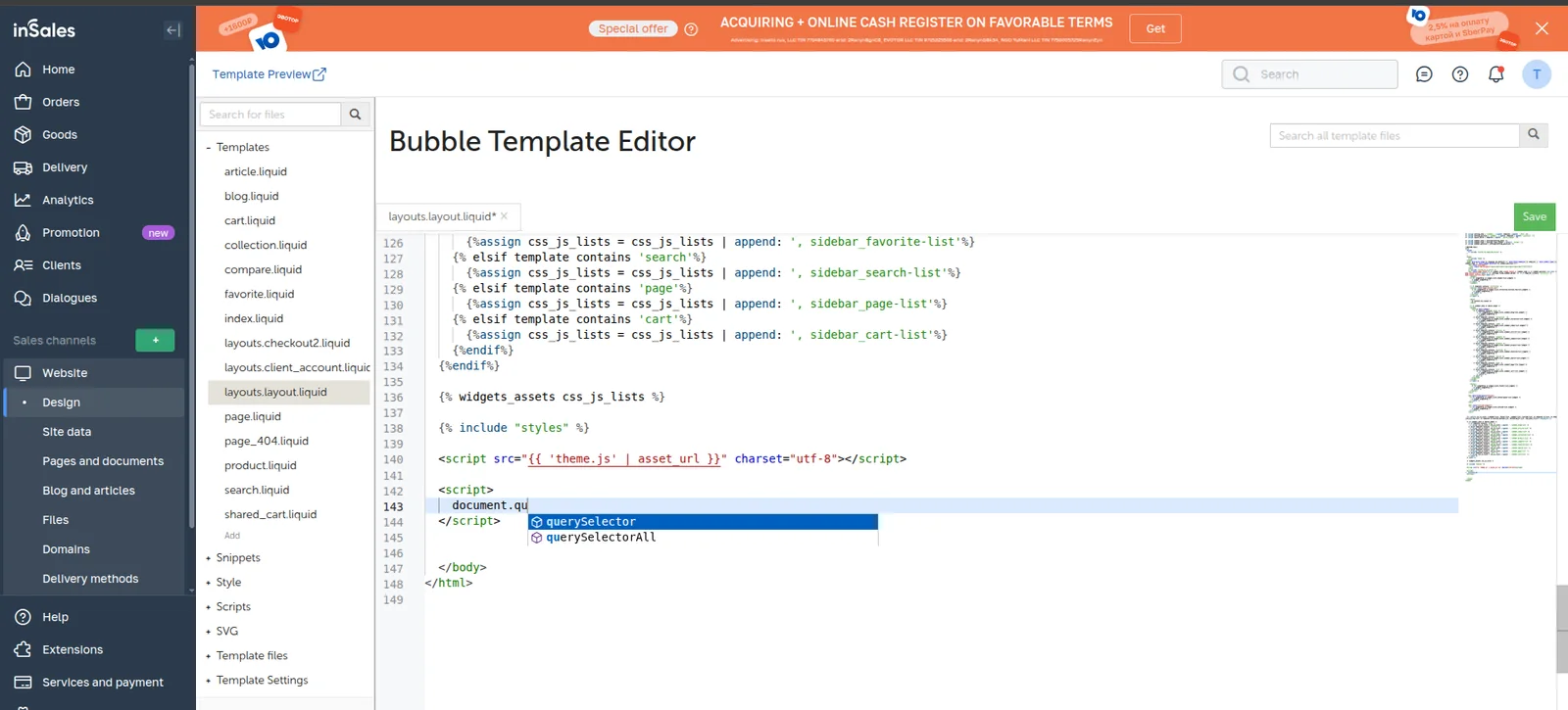This screenshot has width=1568, height=710.
Task: Choose querySelector from the autocomplete list
Action: 703,522
